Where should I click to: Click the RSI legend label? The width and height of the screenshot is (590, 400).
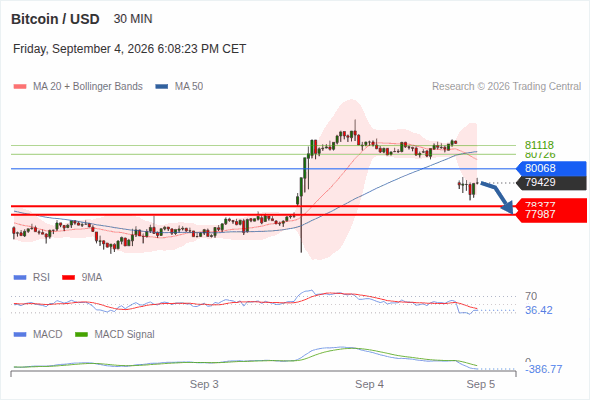coord(41,278)
